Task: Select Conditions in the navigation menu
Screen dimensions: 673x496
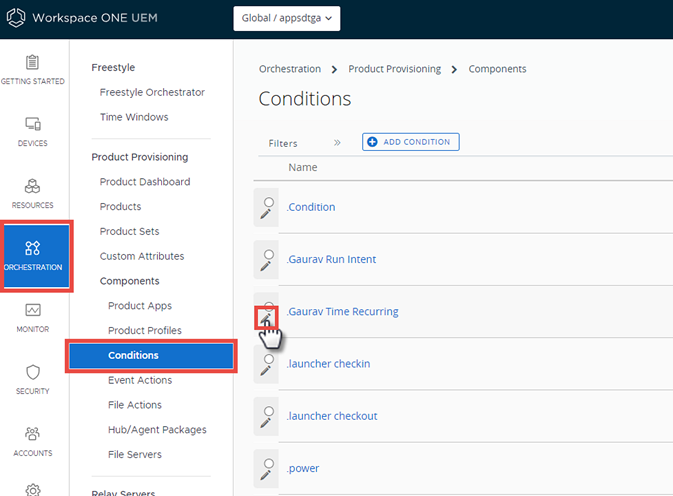Action: (151, 356)
